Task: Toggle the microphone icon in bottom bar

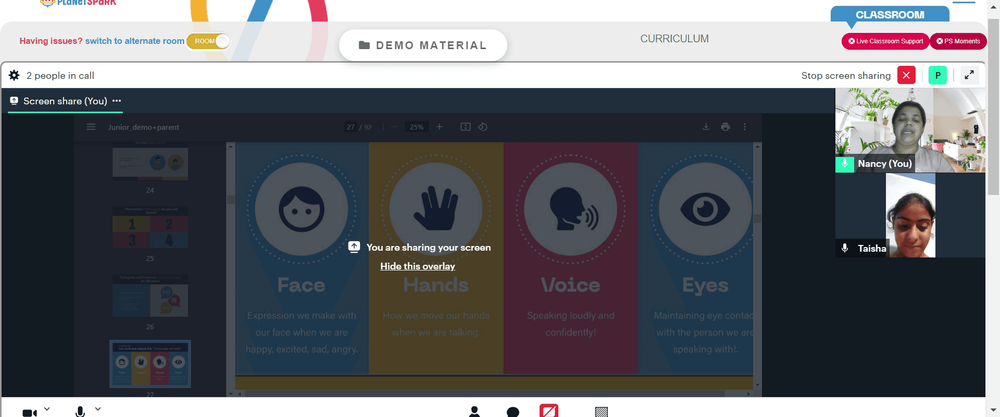Action: coord(80,412)
